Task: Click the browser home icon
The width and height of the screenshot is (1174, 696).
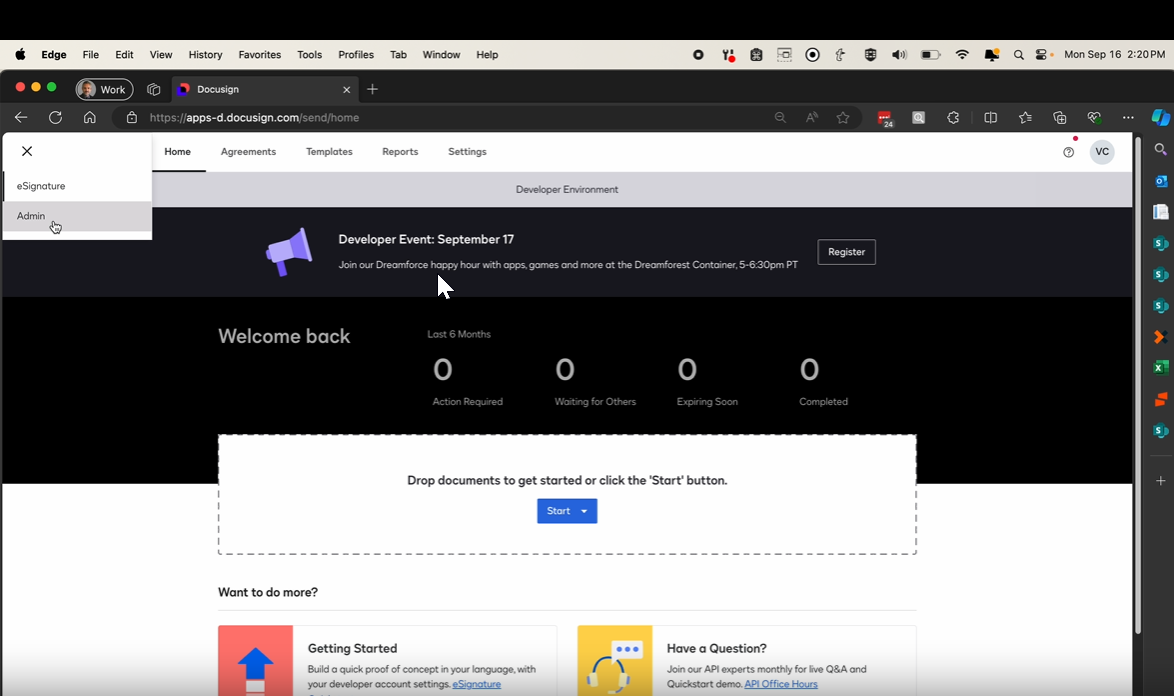Action: [90, 117]
